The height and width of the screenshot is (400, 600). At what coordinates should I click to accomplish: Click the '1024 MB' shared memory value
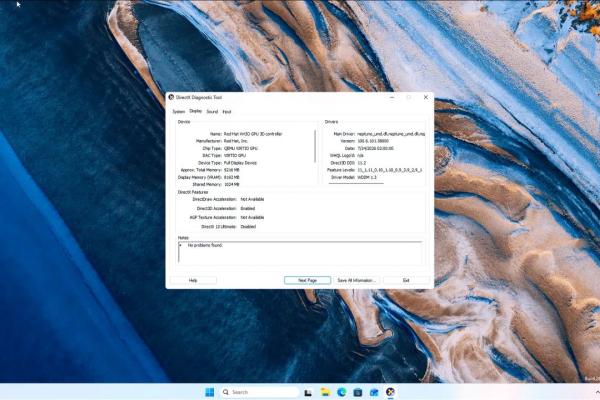[232, 184]
